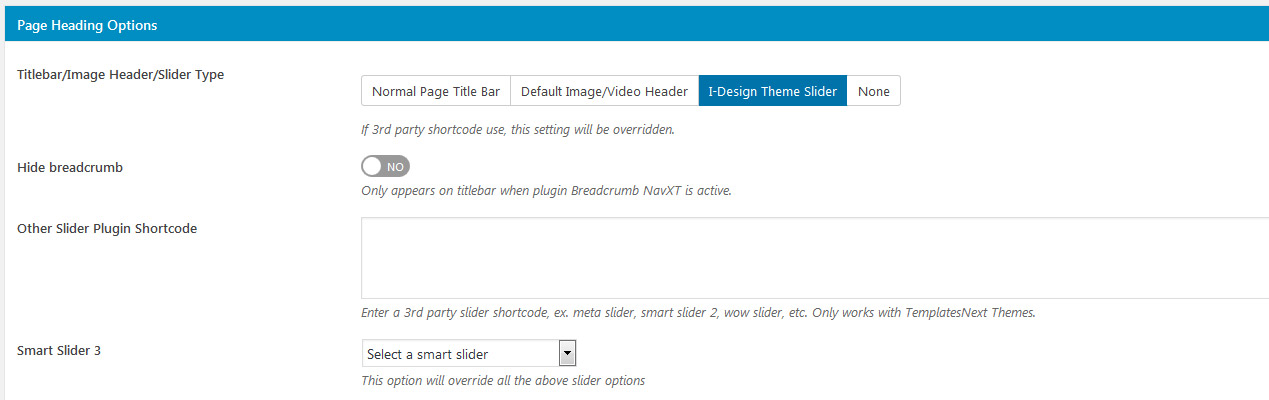Select Normal Page Title Bar option

[436, 91]
